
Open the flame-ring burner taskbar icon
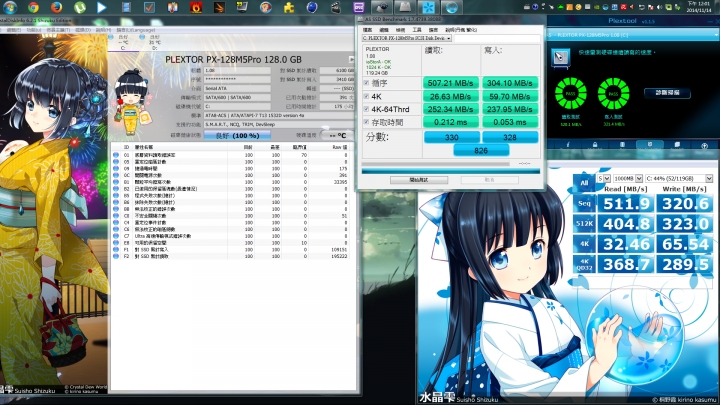click(x=196, y=7)
